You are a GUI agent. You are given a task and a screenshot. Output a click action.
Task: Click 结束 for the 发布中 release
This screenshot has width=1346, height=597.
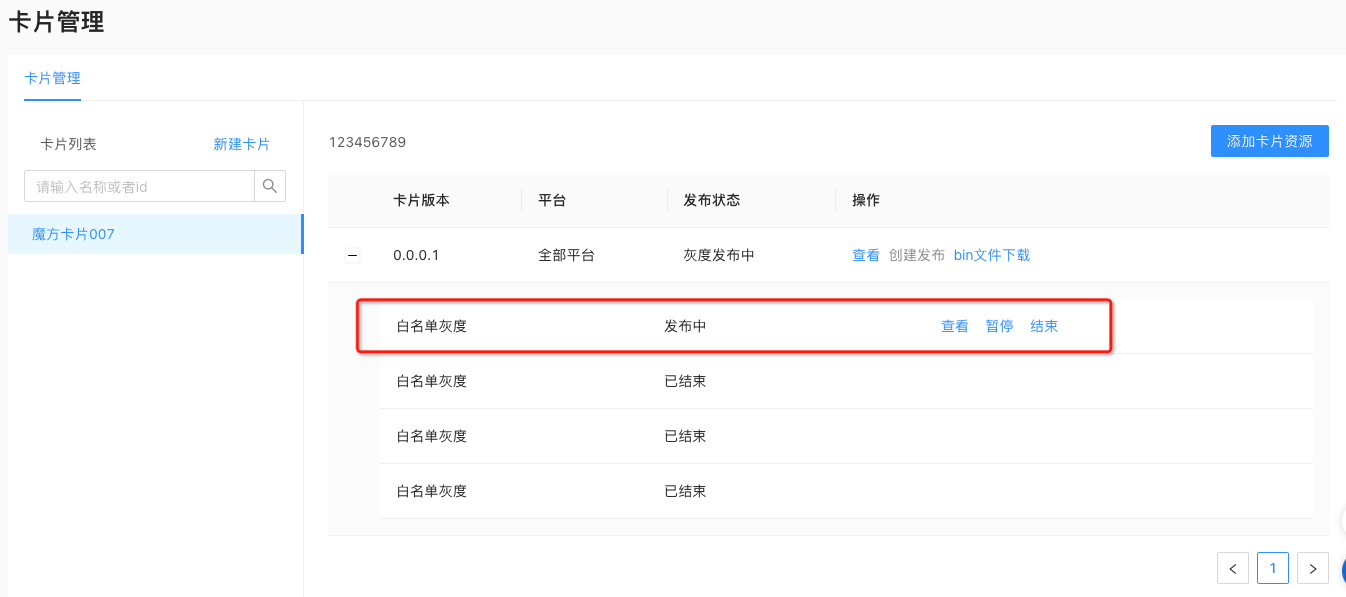[x=1045, y=326]
